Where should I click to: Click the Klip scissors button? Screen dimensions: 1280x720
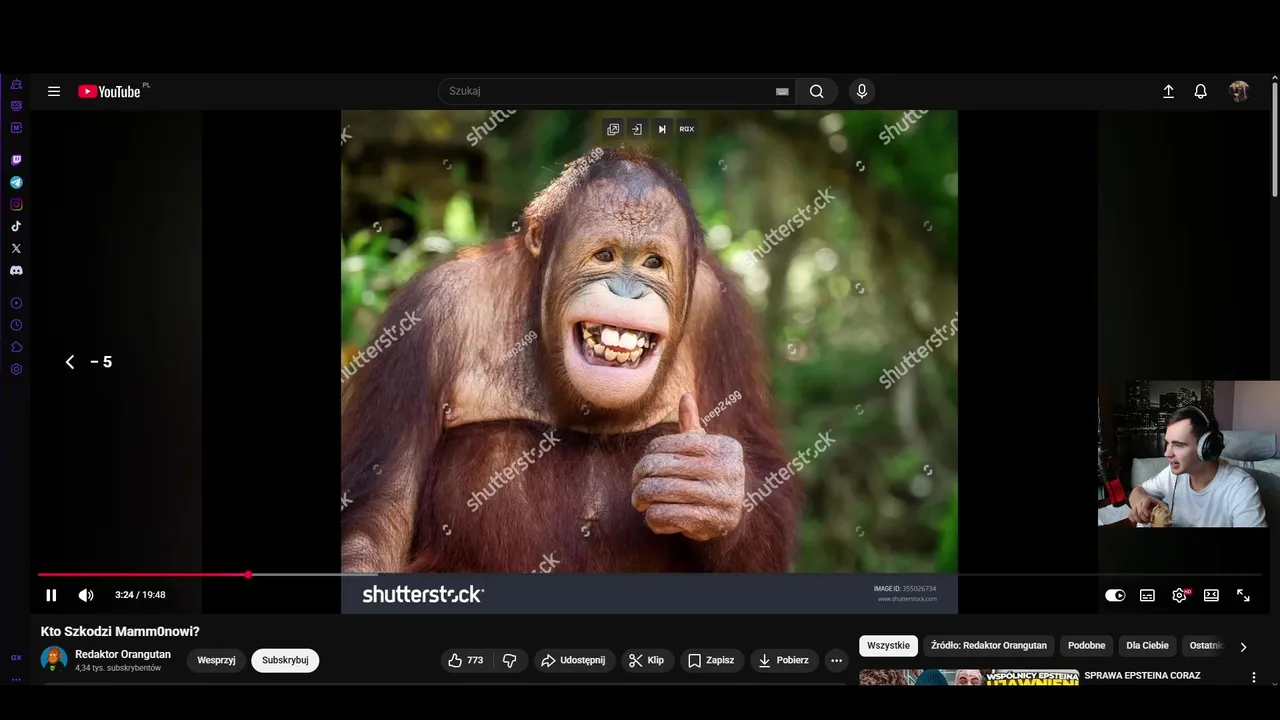[x=646, y=660]
